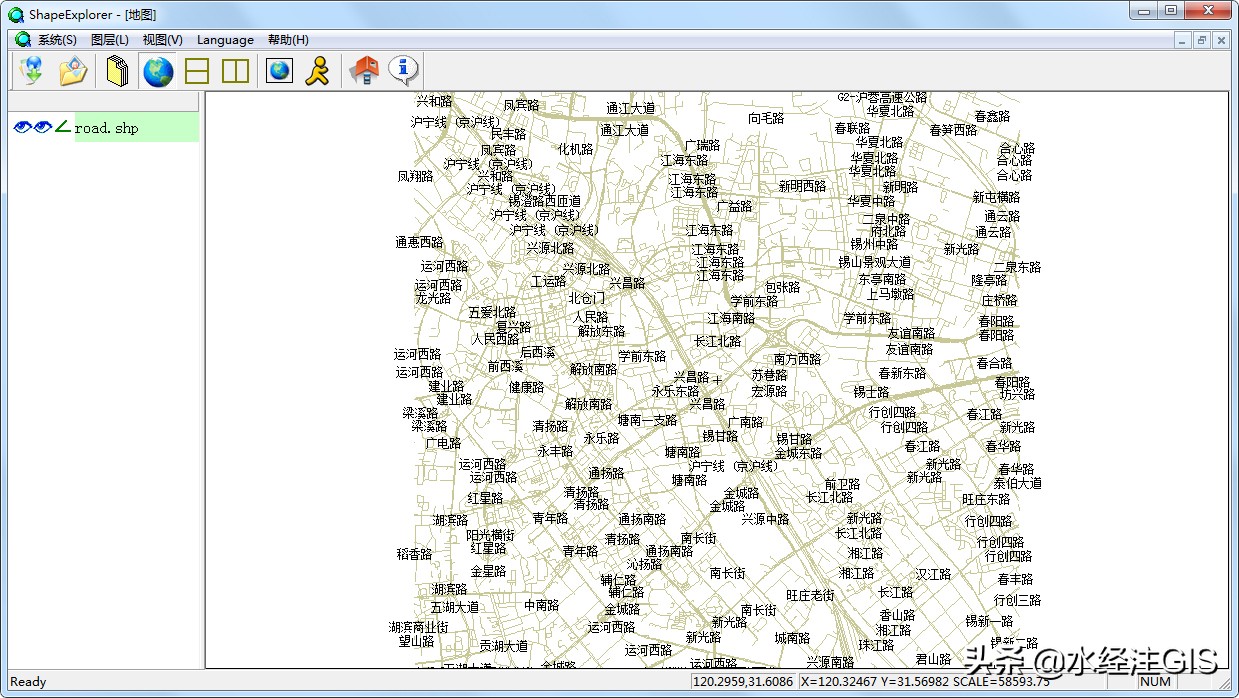The image size is (1239, 698).
Task: Open the 视图(V) menu
Action: [161, 39]
